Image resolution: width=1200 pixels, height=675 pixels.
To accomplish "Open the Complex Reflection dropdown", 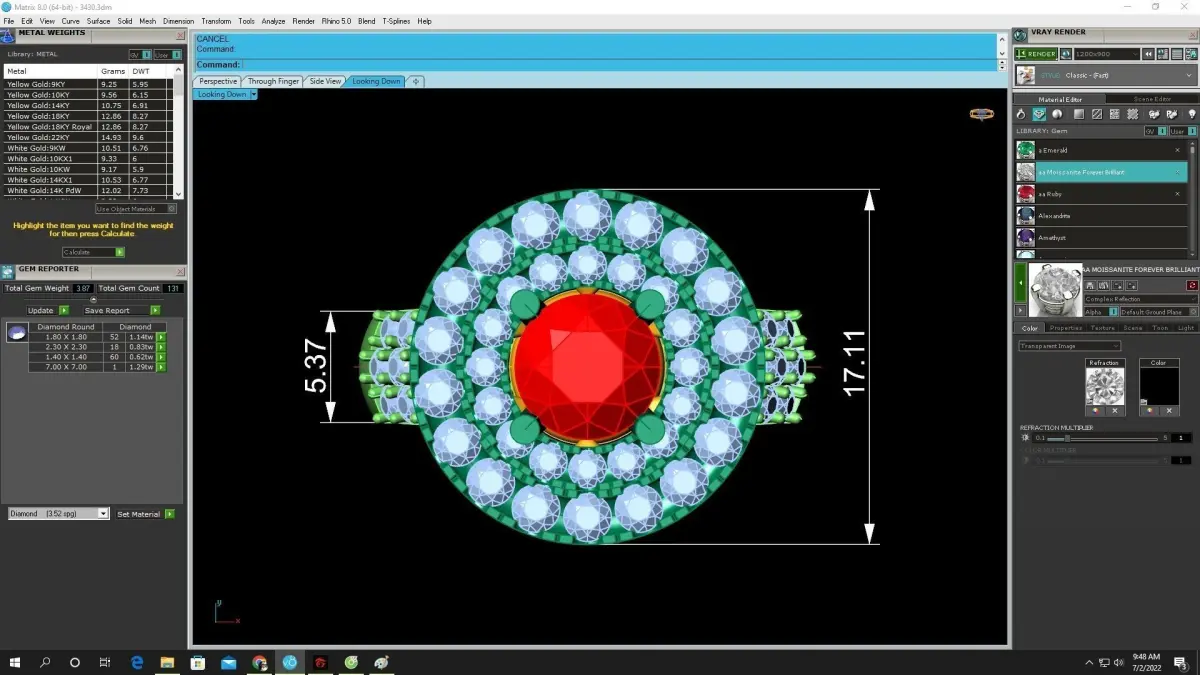I will 1141,299.
